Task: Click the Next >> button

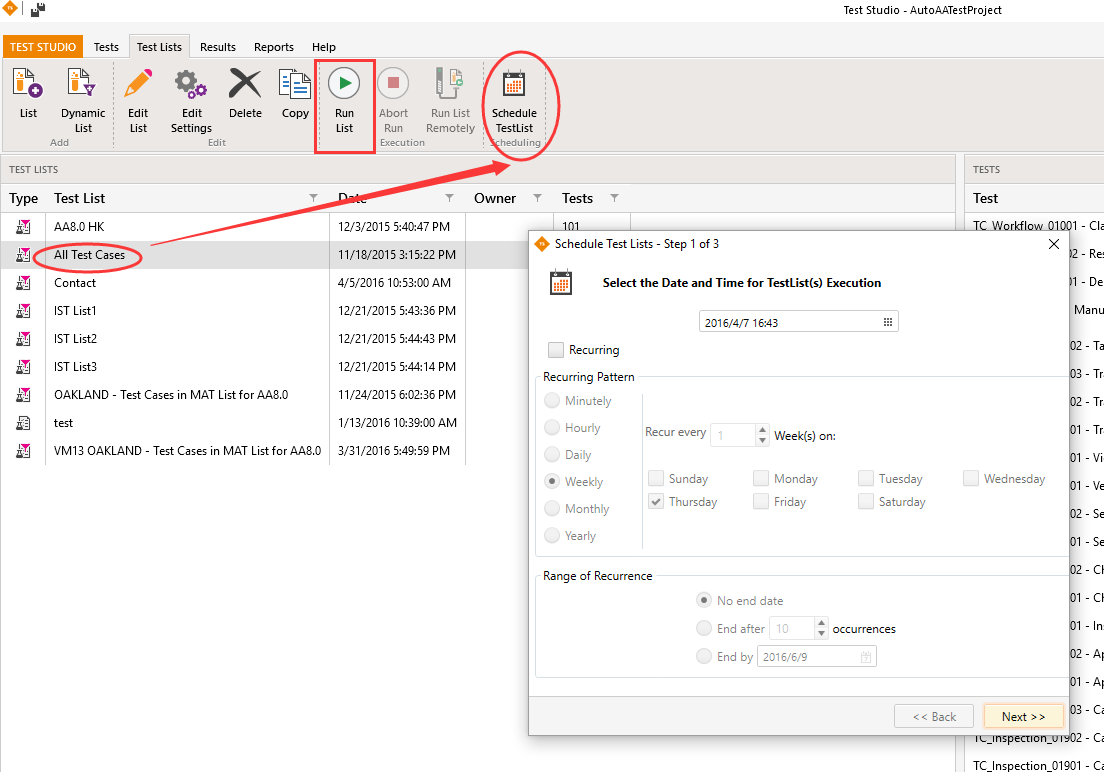Action: coord(1023,716)
